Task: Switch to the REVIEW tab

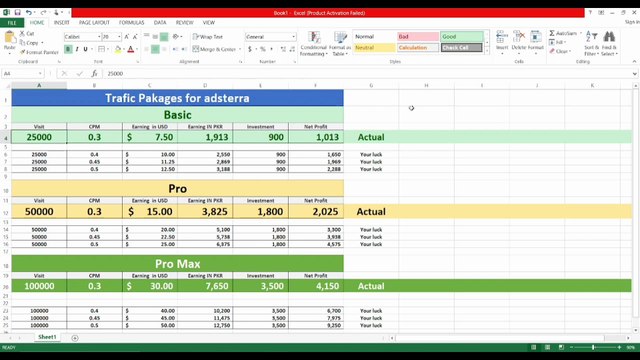Action: click(184, 23)
